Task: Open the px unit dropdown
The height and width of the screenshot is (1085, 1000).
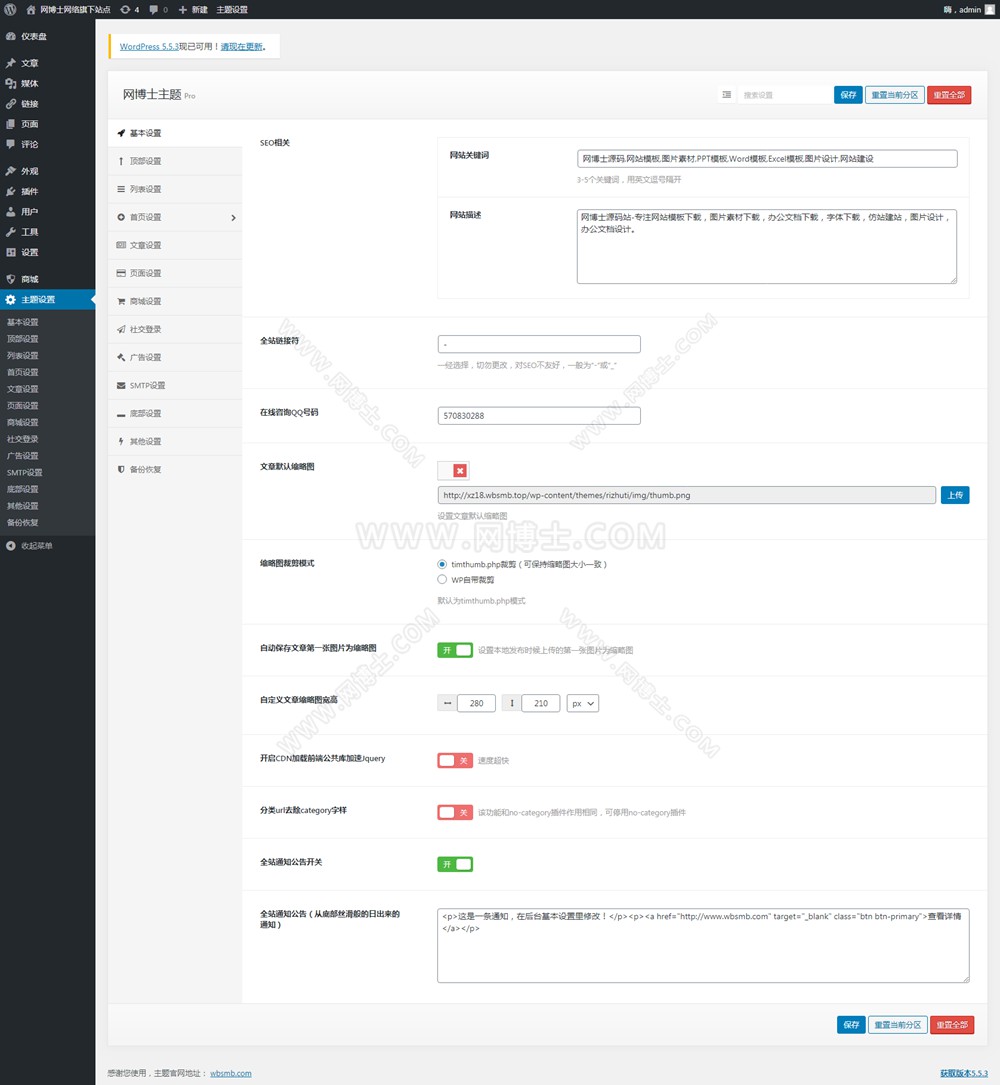Action: [x=583, y=703]
